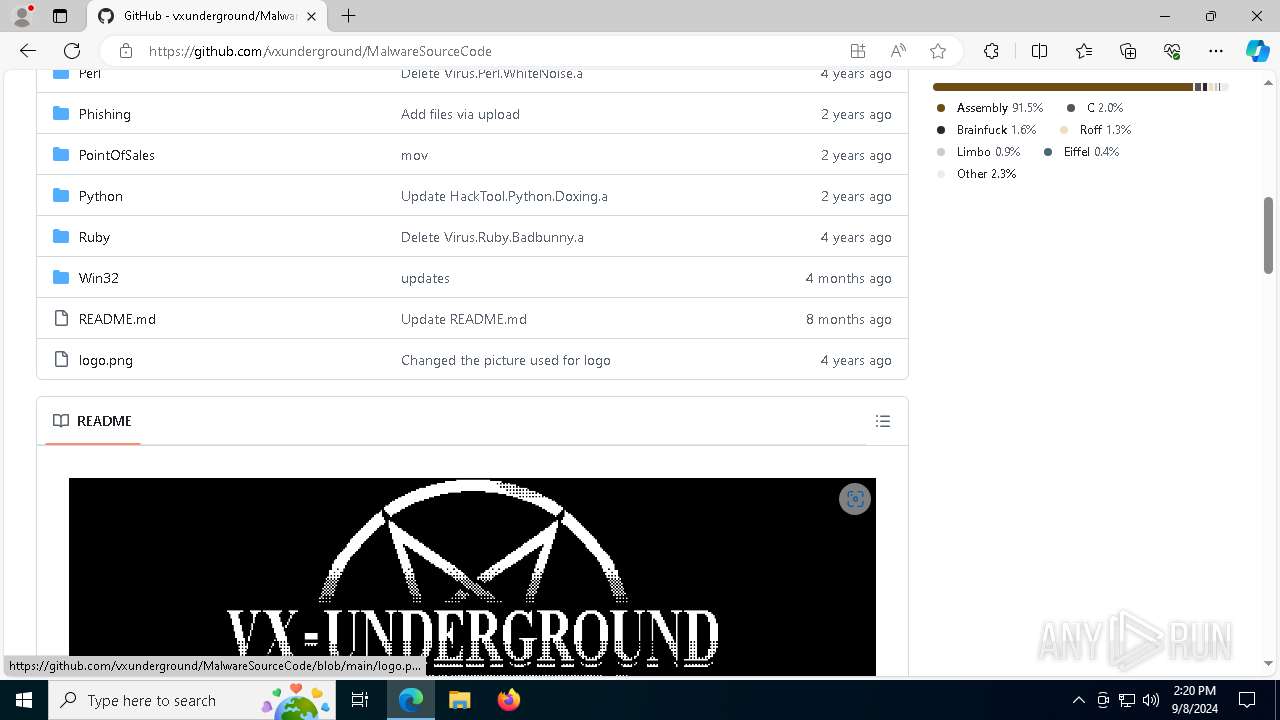Click the PointOfSales folder icon

[x=61, y=155]
